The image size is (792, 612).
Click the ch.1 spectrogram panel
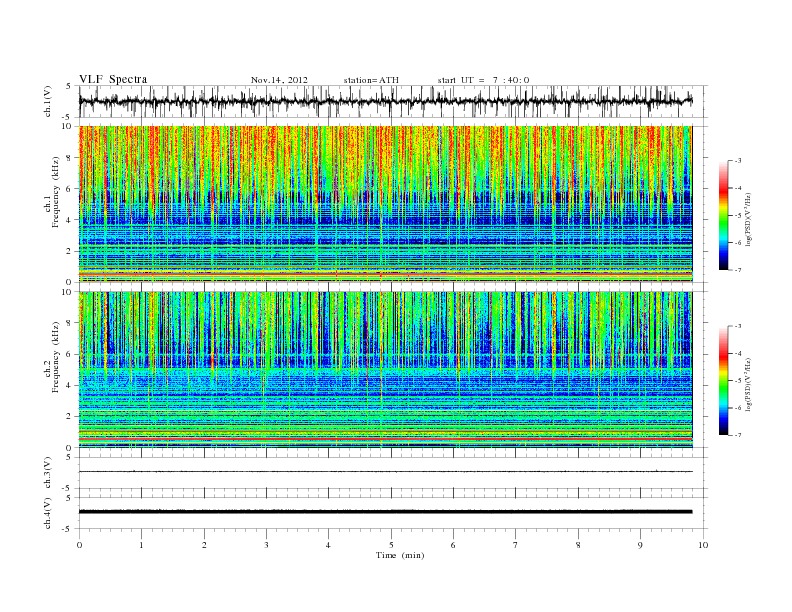click(x=385, y=204)
